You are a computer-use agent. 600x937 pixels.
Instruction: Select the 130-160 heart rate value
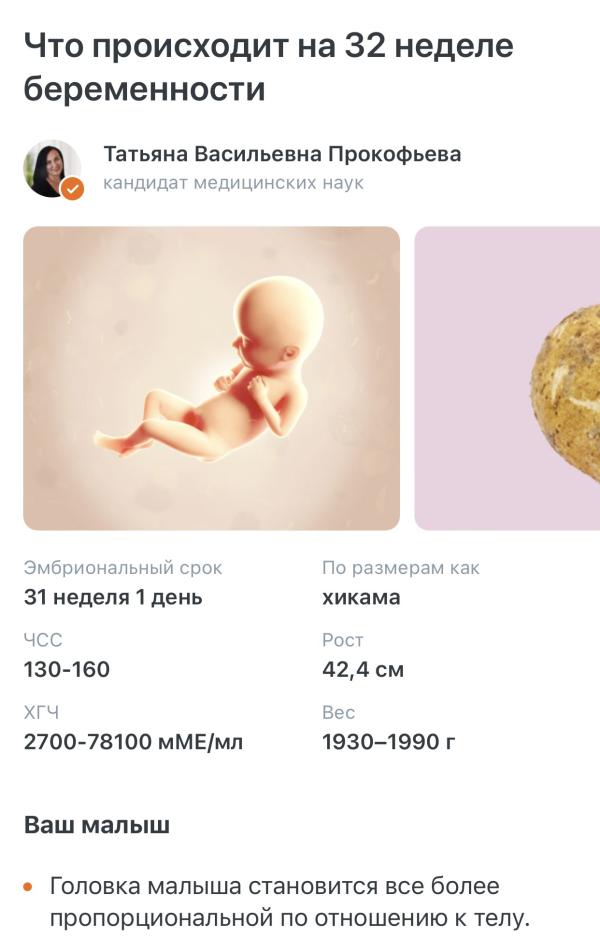[x=67, y=669]
